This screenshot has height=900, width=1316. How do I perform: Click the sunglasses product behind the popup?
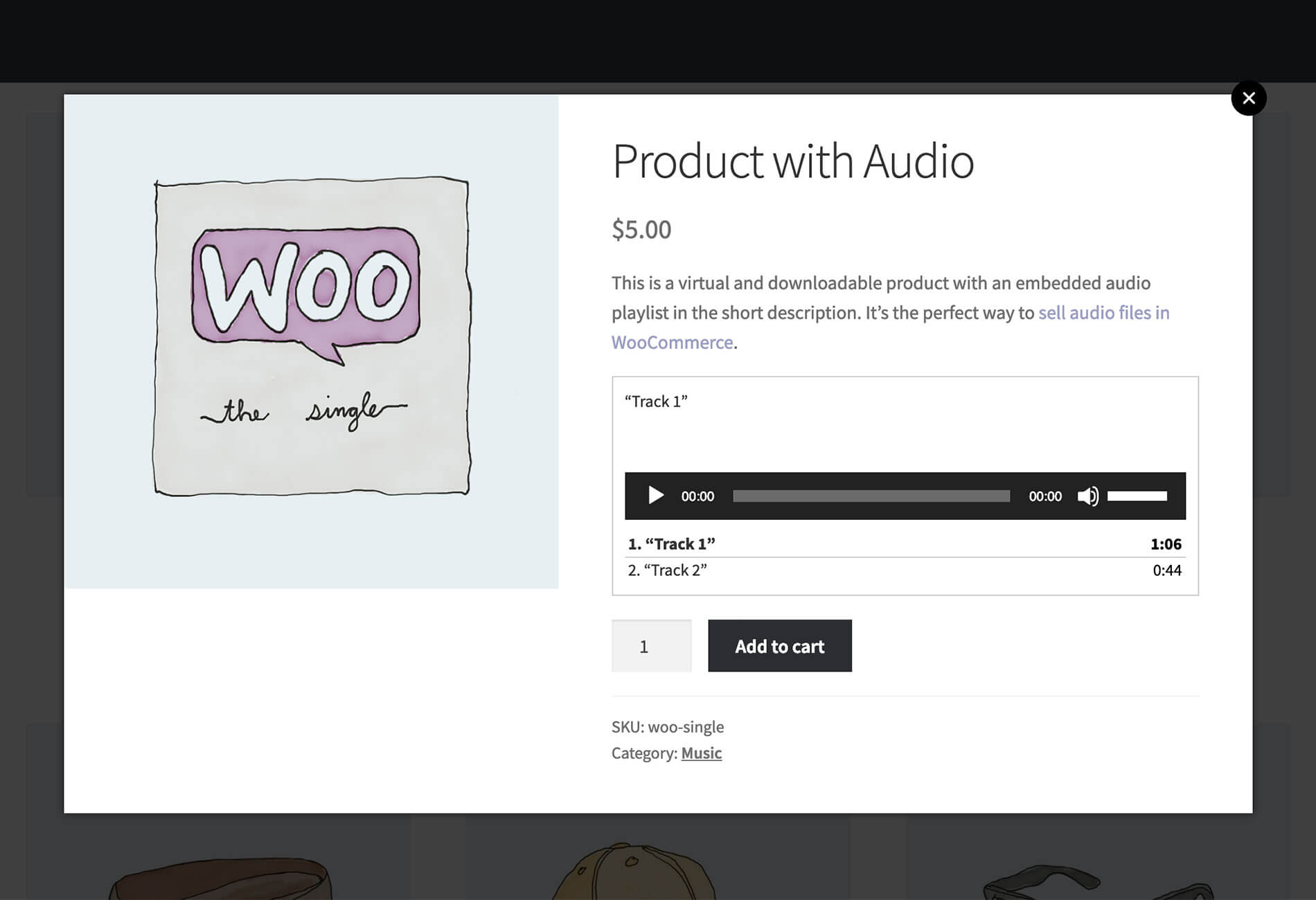pos(1098,883)
